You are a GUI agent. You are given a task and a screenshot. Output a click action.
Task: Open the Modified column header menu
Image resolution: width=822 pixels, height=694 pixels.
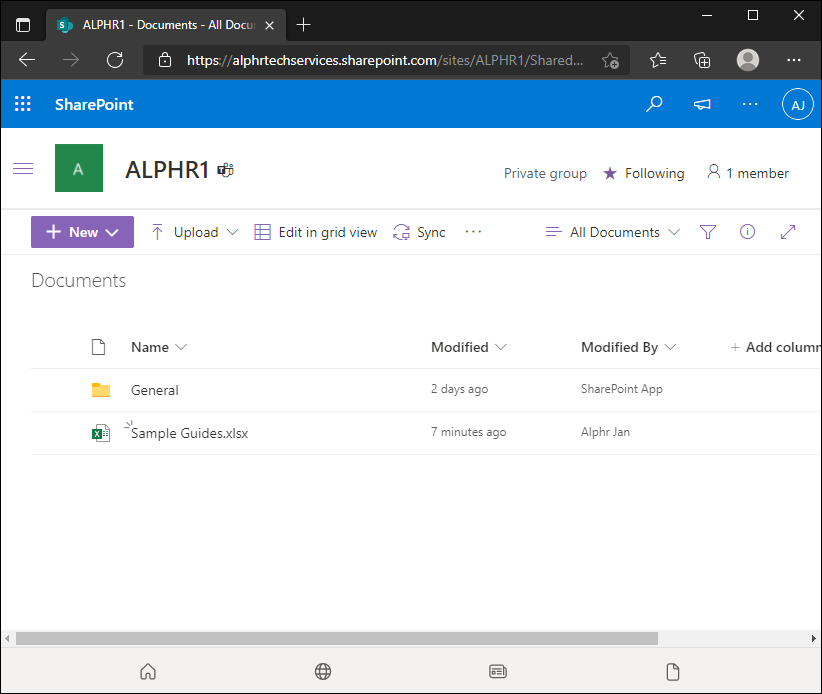click(x=469, y=347)
